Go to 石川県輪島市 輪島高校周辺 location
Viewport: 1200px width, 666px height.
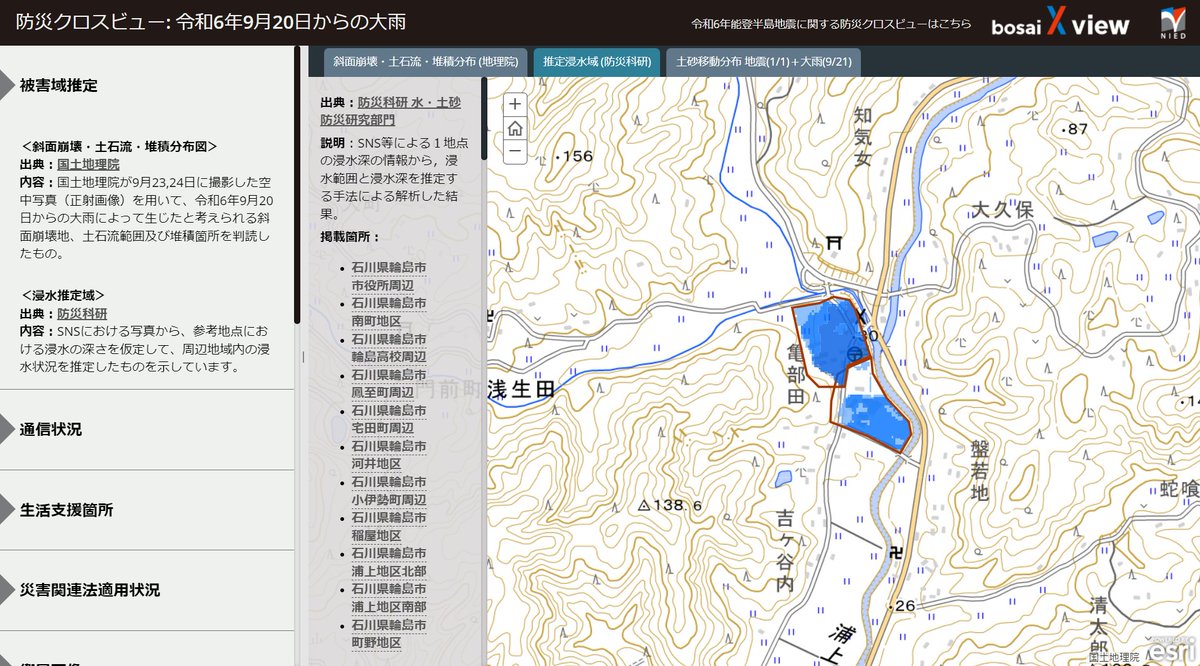[x=389, y=349]
